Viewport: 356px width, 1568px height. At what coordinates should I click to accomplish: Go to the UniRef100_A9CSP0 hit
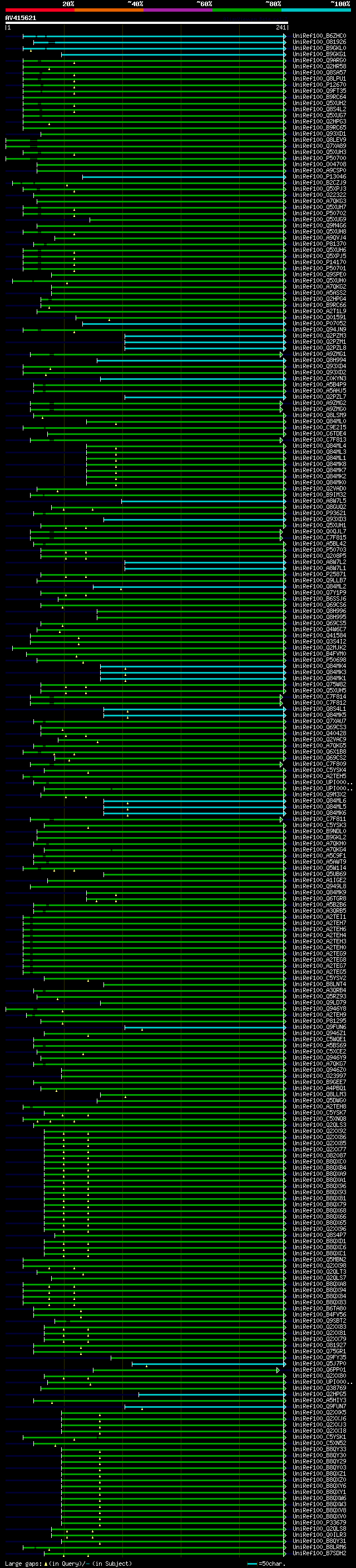point(319,170)
